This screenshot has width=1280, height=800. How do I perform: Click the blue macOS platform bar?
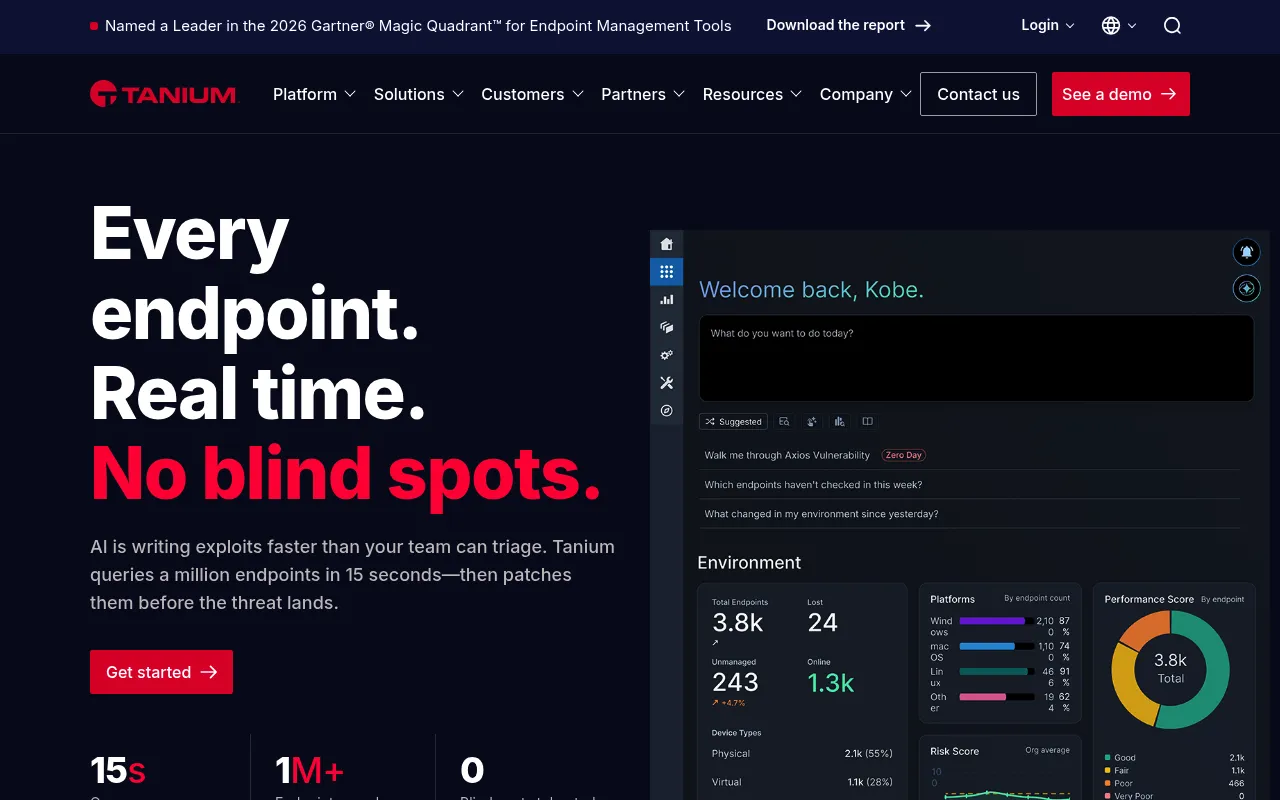987,646
